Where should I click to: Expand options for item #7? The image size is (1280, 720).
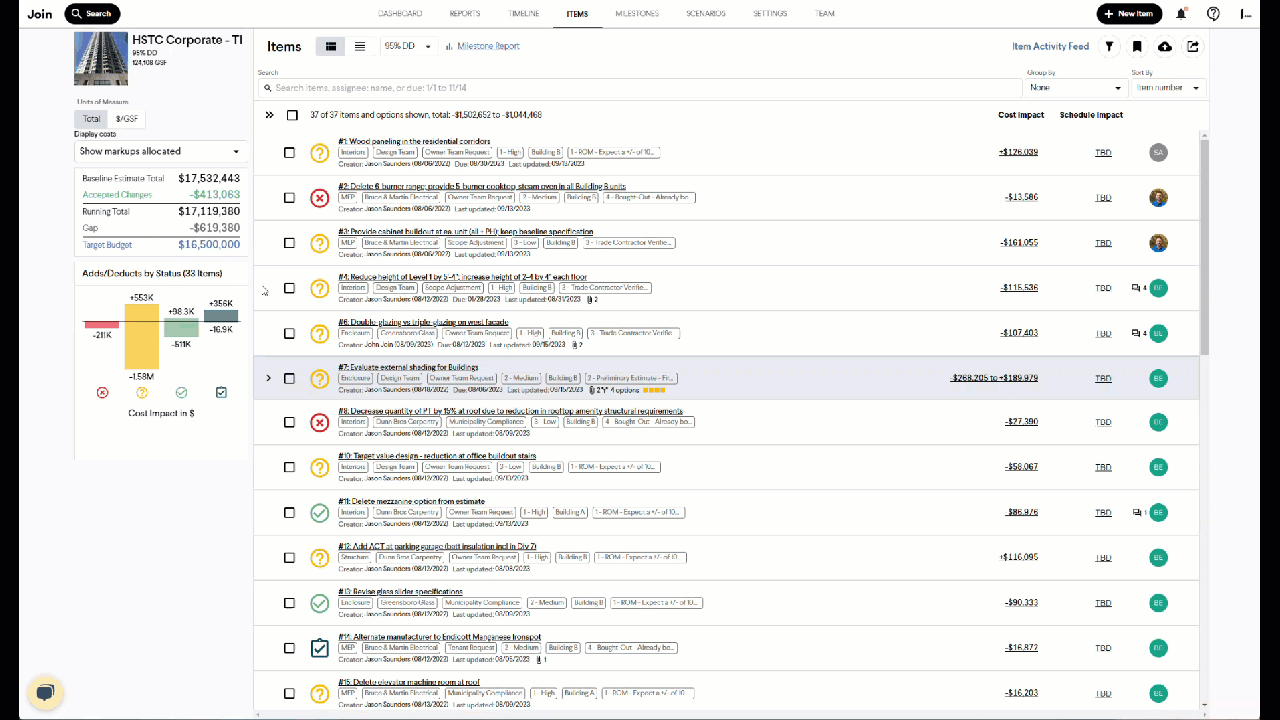coord(268,378)
